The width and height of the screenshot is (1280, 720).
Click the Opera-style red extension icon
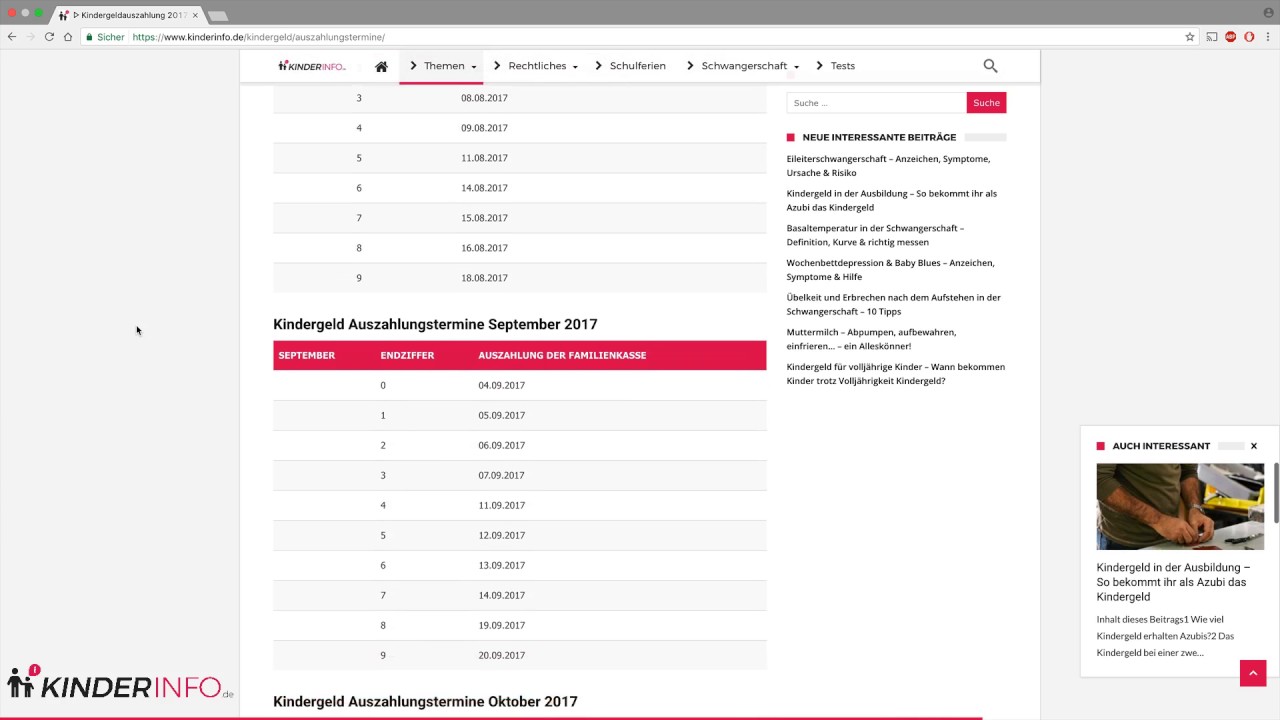pyautogui.click(x=1249, y=37)
